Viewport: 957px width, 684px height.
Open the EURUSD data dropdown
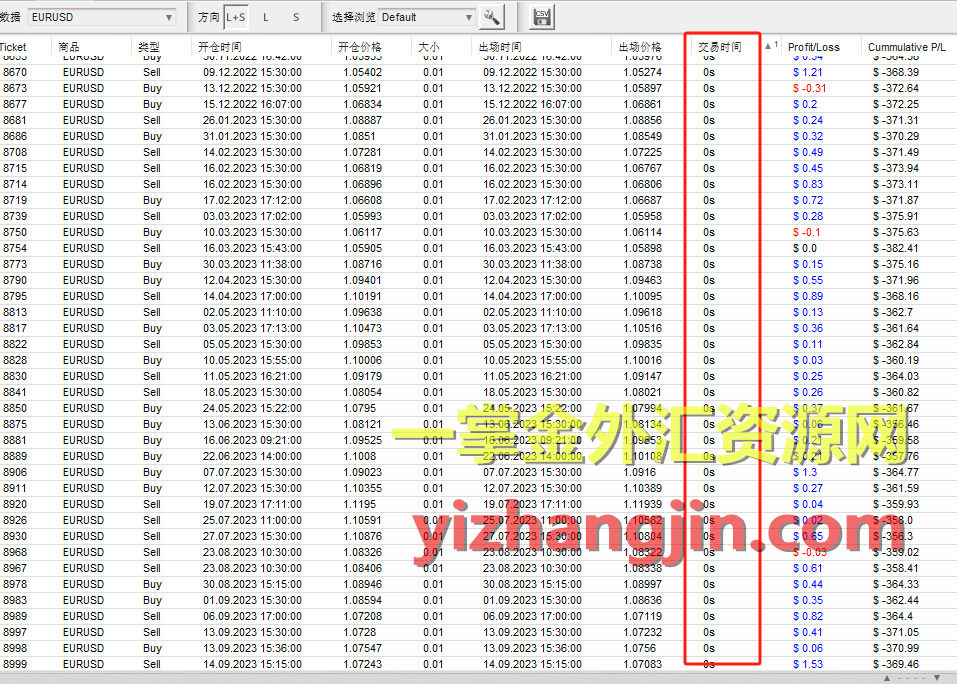pyautogui.click(x=102, y=17)
